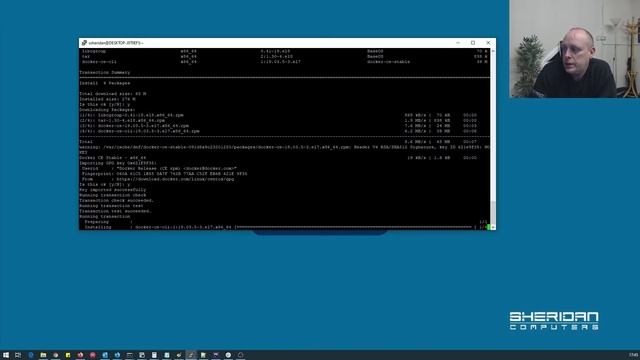Click the "Installing" docker-ce-cli progress line
This screenshot has width=640, height=360.
click(x=285, y=227)
